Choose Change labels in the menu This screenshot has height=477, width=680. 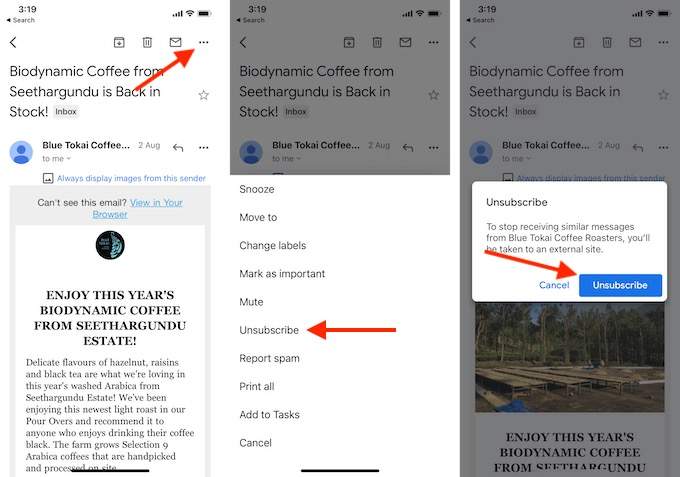272,246
